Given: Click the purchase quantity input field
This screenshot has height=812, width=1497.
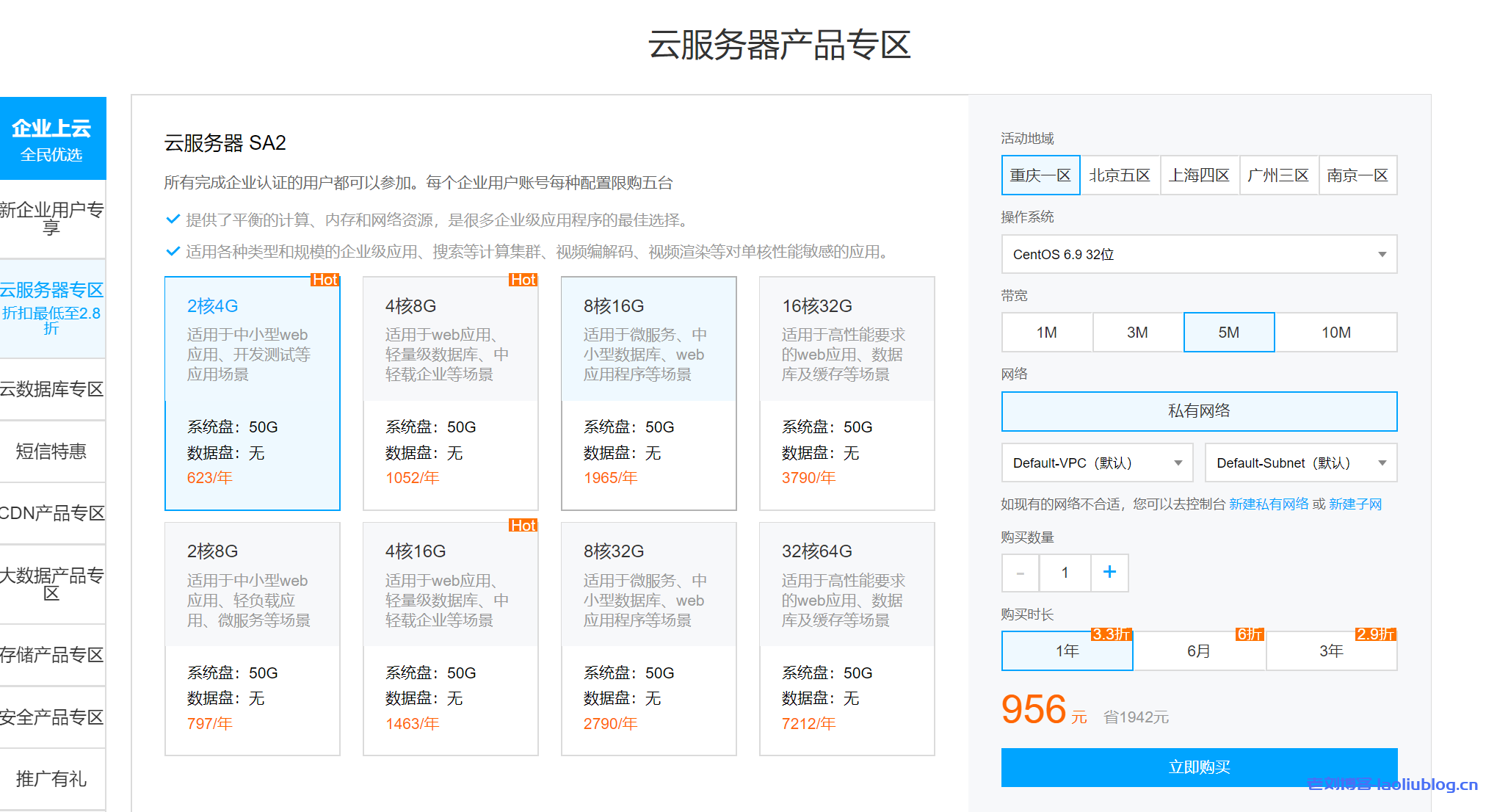Looking at the screenshot, I should coord(1065,573).
